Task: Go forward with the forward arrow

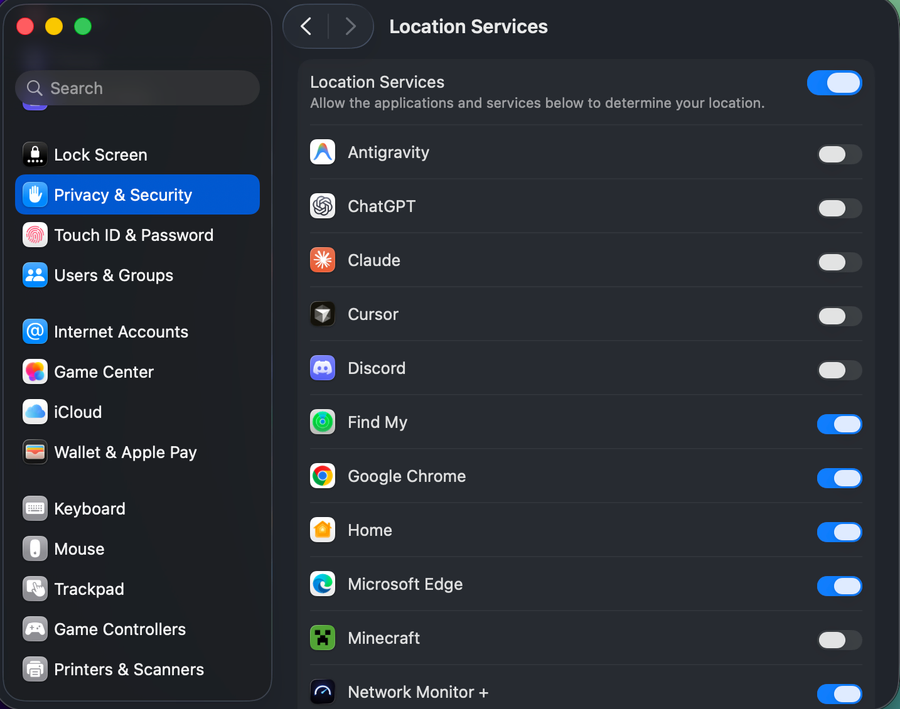Action: point(350,26)
